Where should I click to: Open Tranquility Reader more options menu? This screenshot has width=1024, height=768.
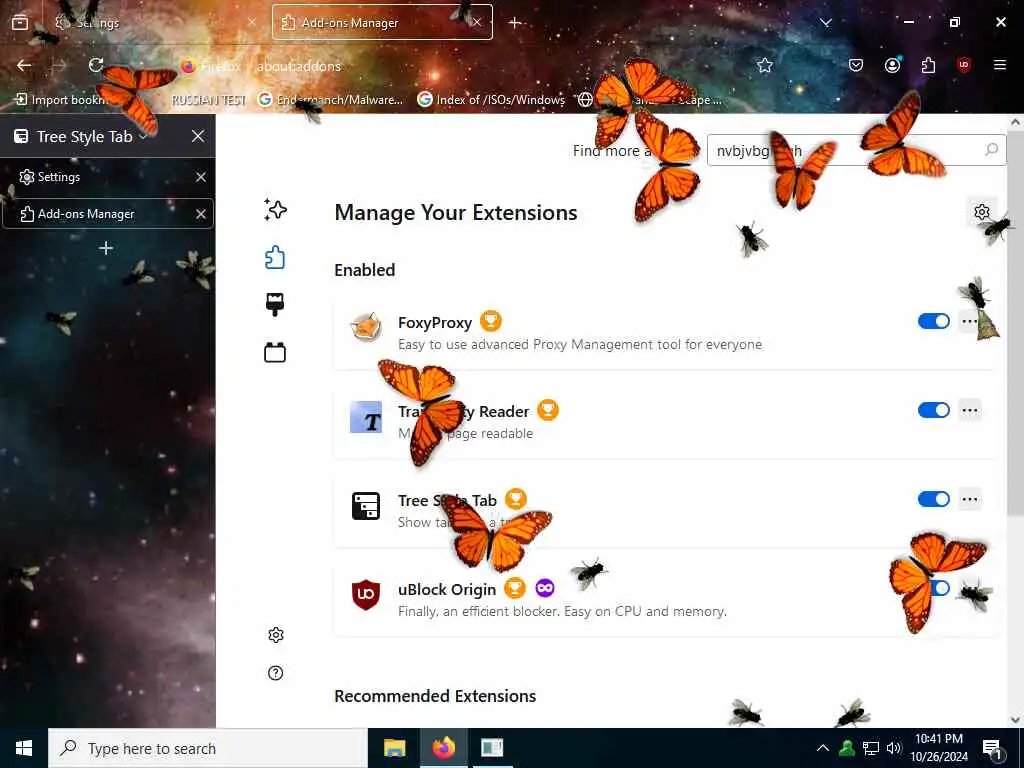point(970,410)
